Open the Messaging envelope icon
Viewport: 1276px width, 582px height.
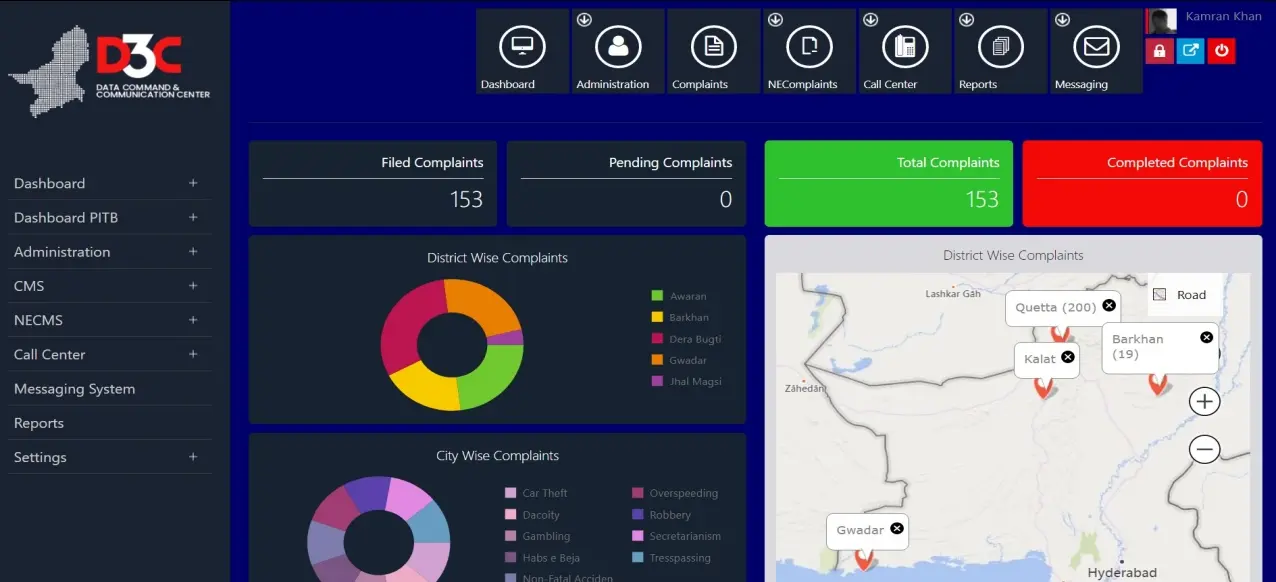coord(1096,48)
